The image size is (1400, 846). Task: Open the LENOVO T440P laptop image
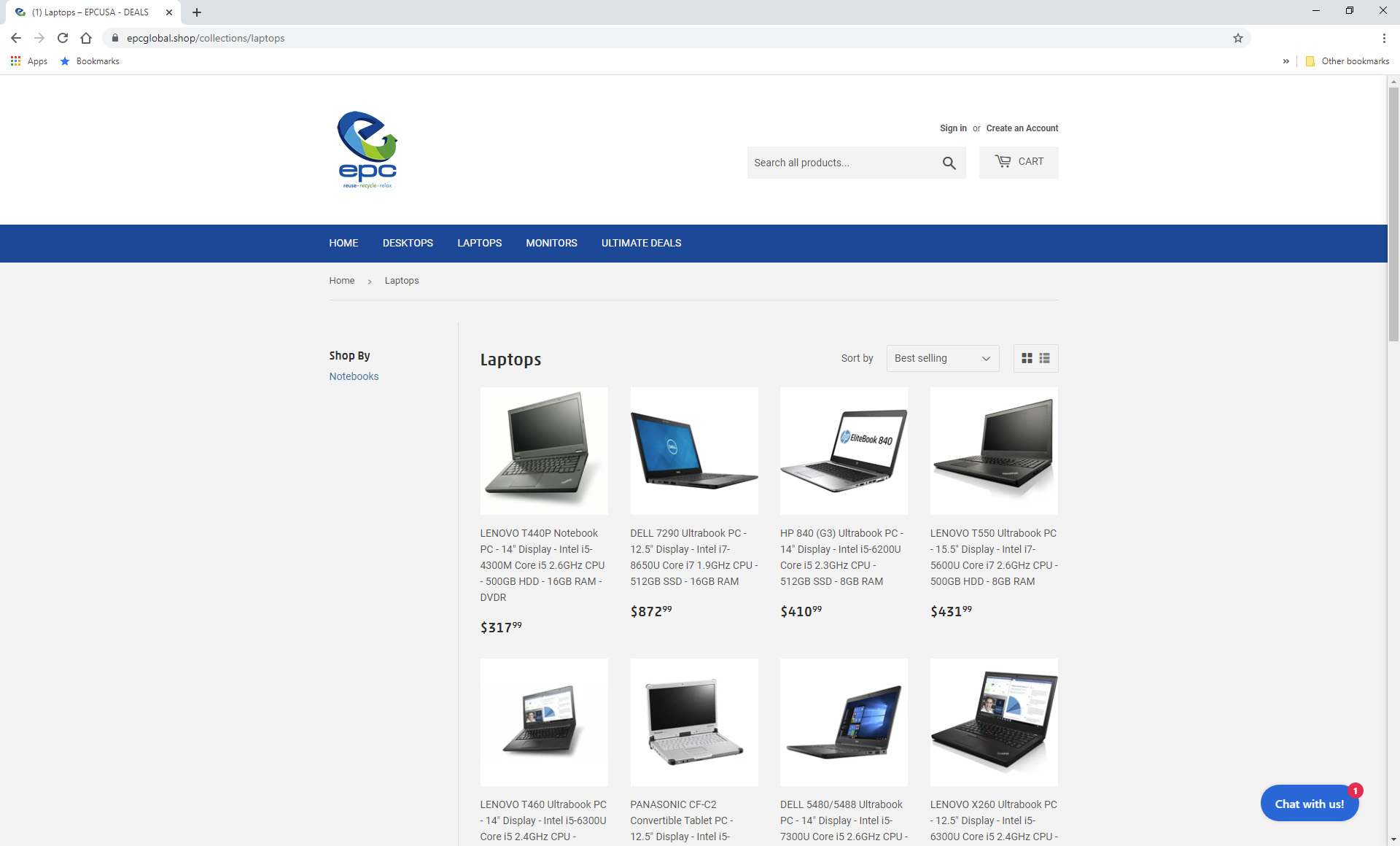544,451
